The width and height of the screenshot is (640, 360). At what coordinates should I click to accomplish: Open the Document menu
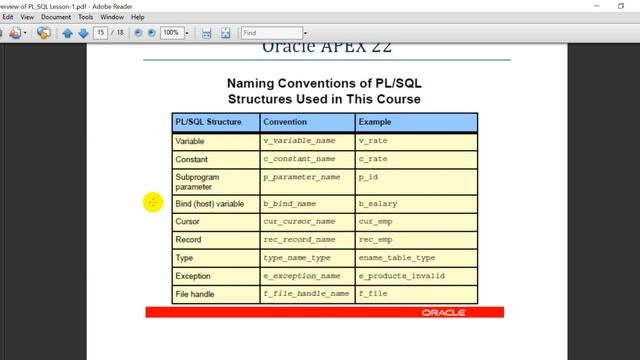(56, 17)
